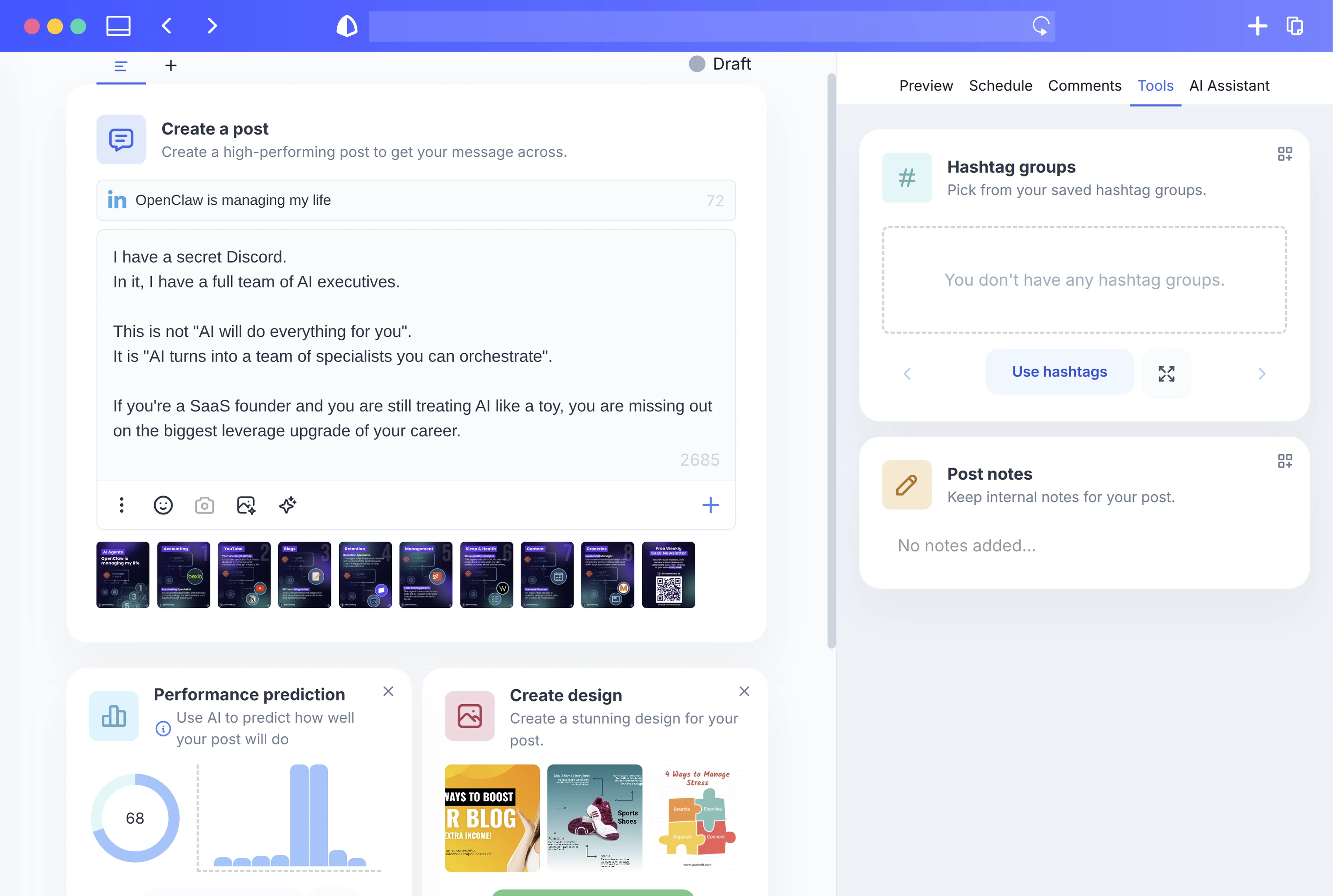
Task: Open the emoji picker in the post editor
Action: 163,505
